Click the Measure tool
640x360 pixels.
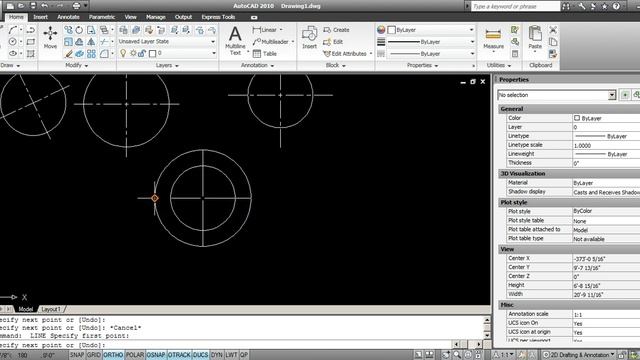coord(493,38)
